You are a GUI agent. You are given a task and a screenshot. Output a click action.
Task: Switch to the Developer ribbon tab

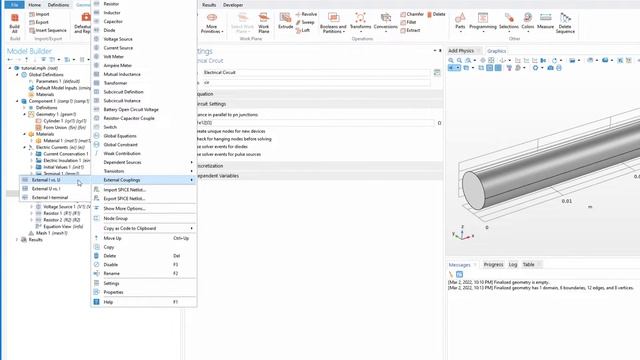click(233, 5)
